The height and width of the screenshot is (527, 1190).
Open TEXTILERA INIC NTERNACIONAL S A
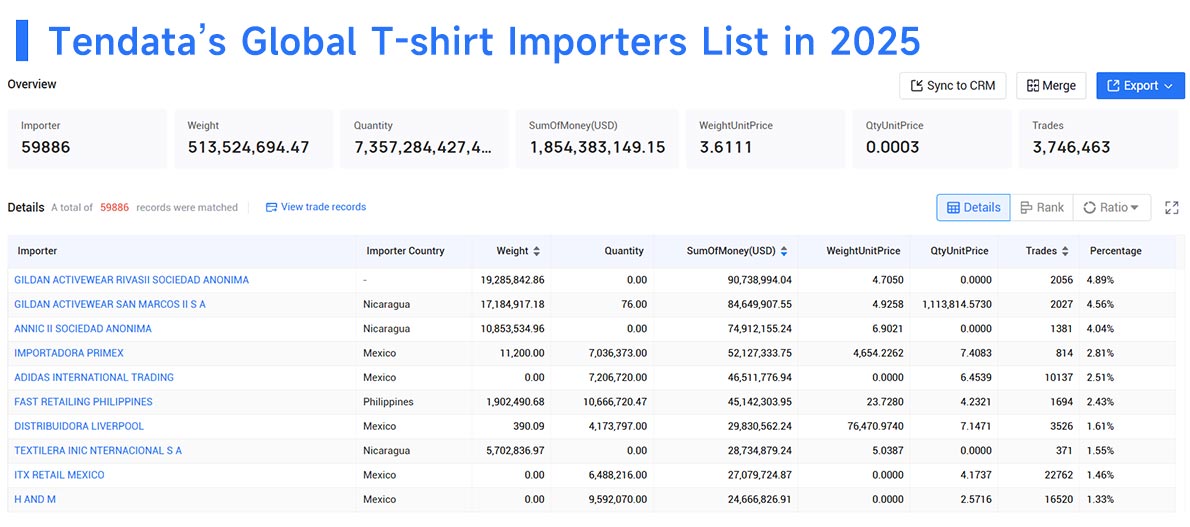(98, 450)
